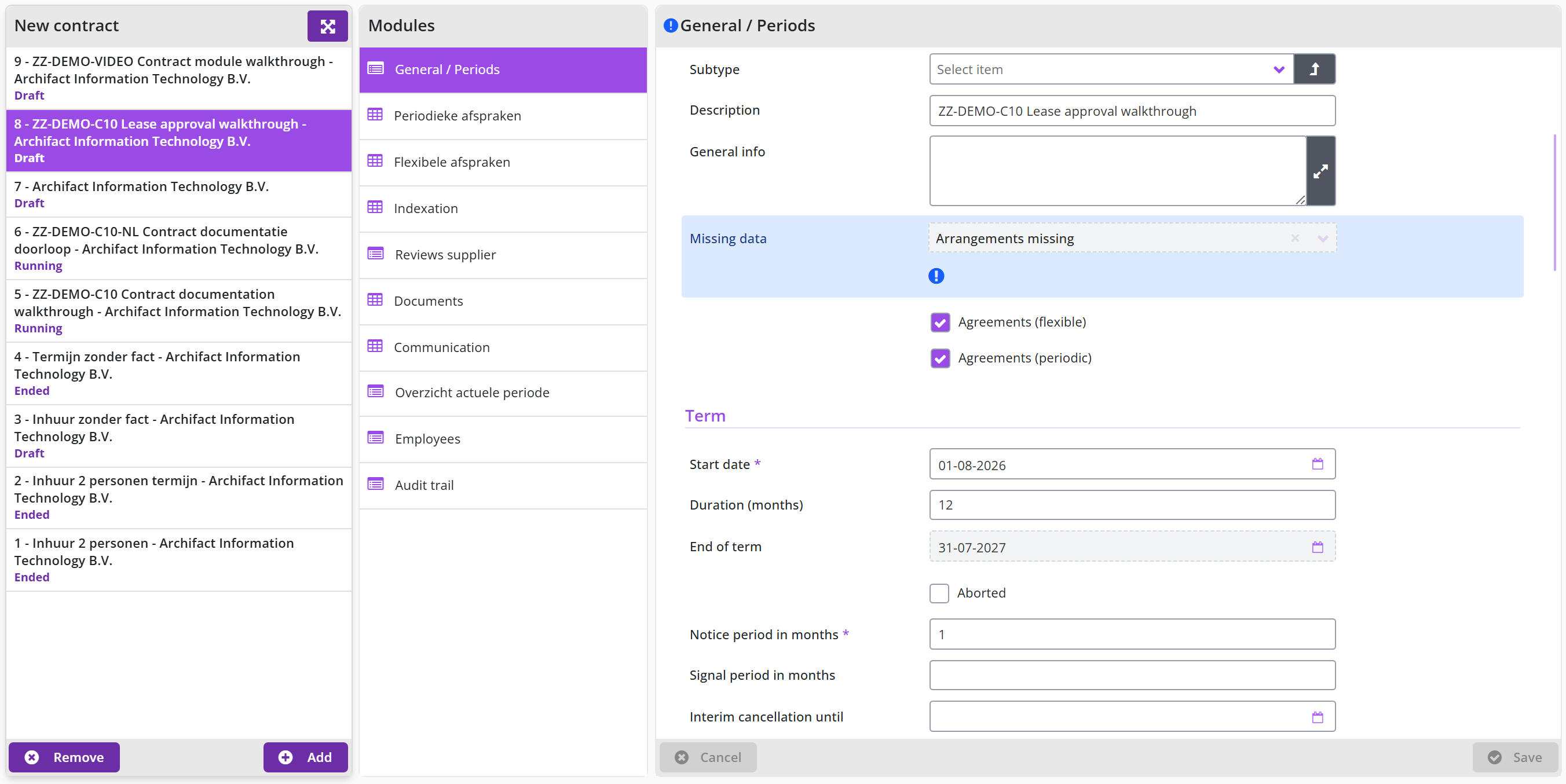The width and height of the screenshot is (1566, 784).
Task: Open the End of term calendar icon
Action: tap(1318, 548)
